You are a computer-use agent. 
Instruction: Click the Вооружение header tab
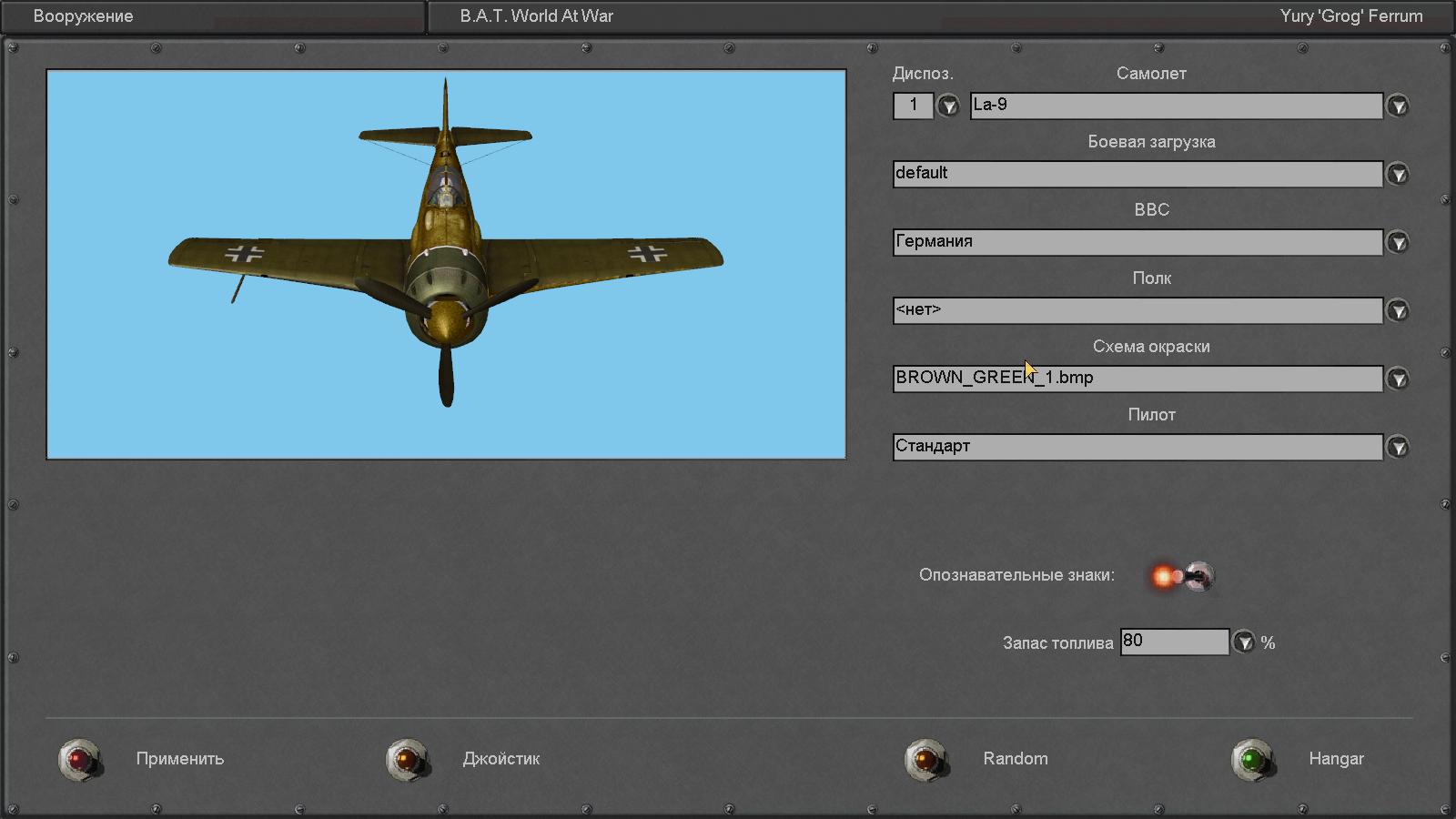coord(84,16)
